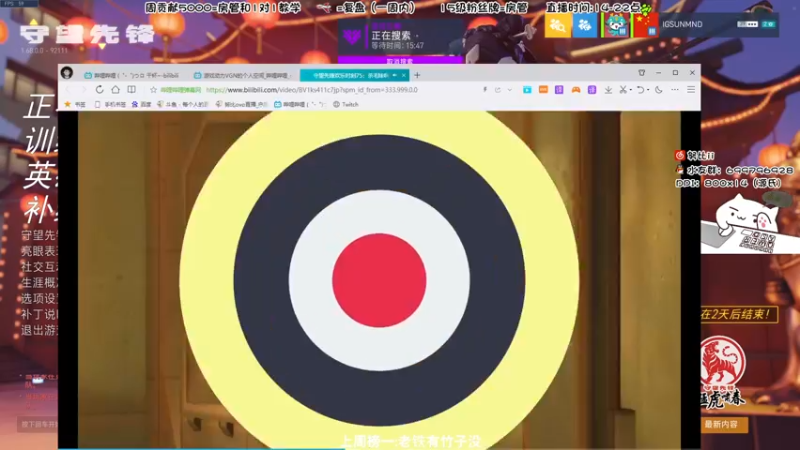The width and height of the screenshot is (800, 450).
Task: Click the lightning speed-mode icon in address bar
Action: pyautogui.click(x=485, y=90)
